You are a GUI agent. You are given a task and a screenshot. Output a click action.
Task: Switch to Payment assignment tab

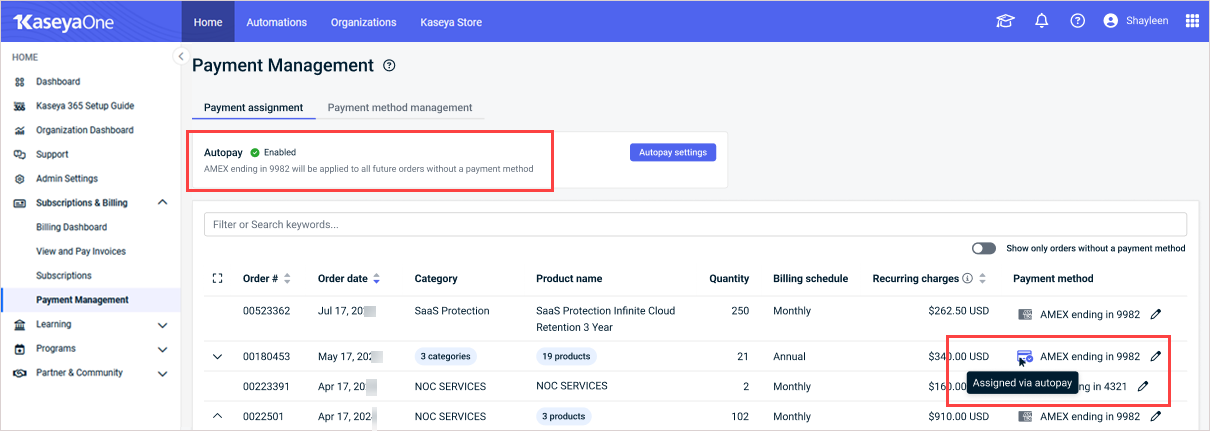tap(254, 108)
